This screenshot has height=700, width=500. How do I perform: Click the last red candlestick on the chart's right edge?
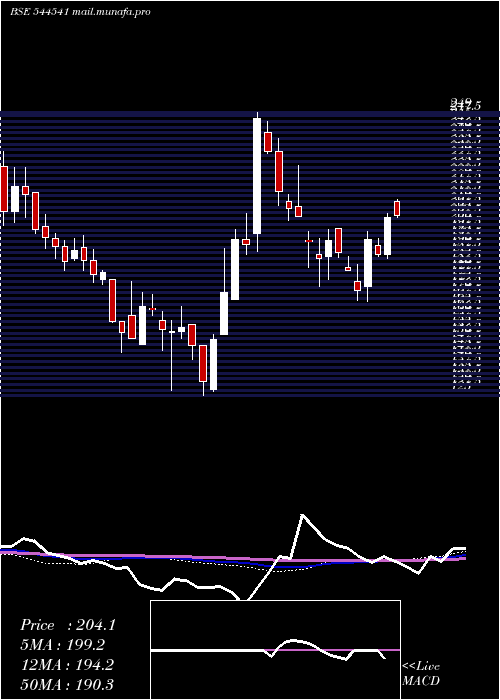point(397,208)
